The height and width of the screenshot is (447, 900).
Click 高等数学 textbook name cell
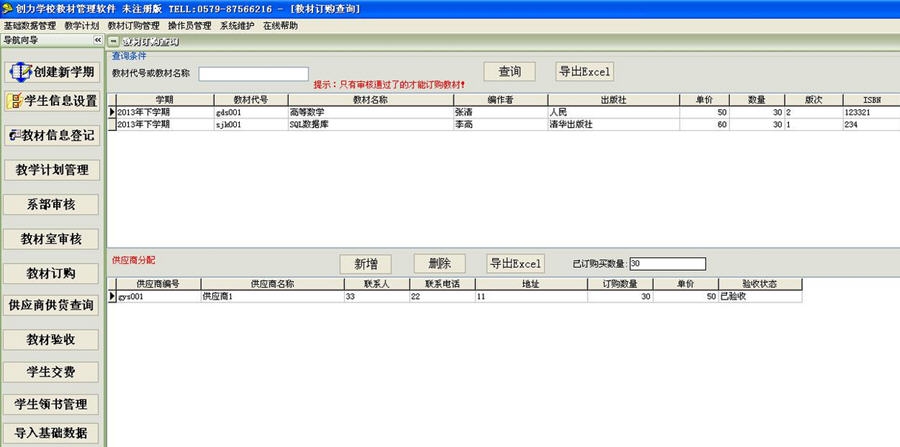(x=371, y=112)
